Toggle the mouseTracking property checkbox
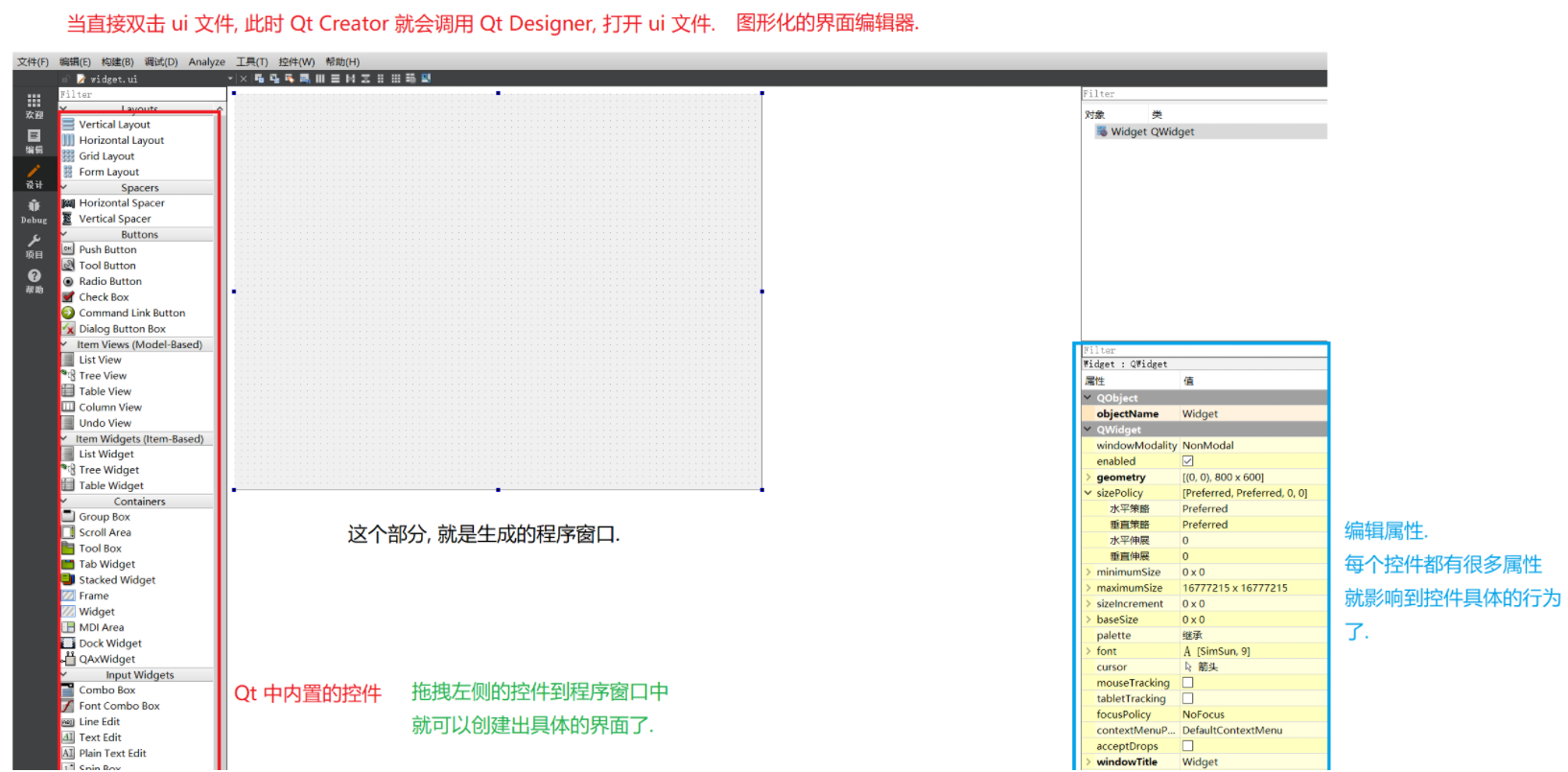 coord(1187,683)
